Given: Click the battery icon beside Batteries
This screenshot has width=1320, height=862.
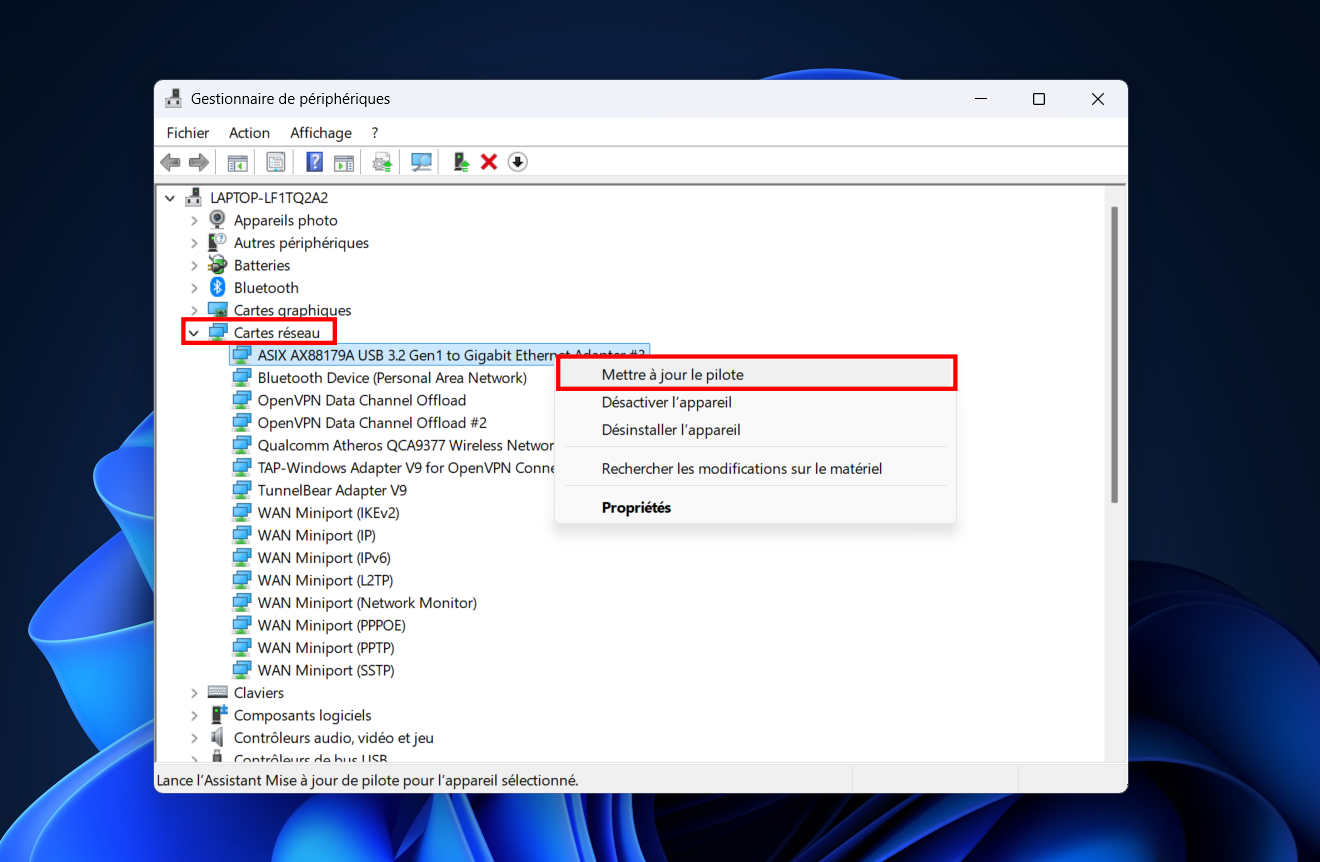Looking at the screenshot, I should point(217,265).
